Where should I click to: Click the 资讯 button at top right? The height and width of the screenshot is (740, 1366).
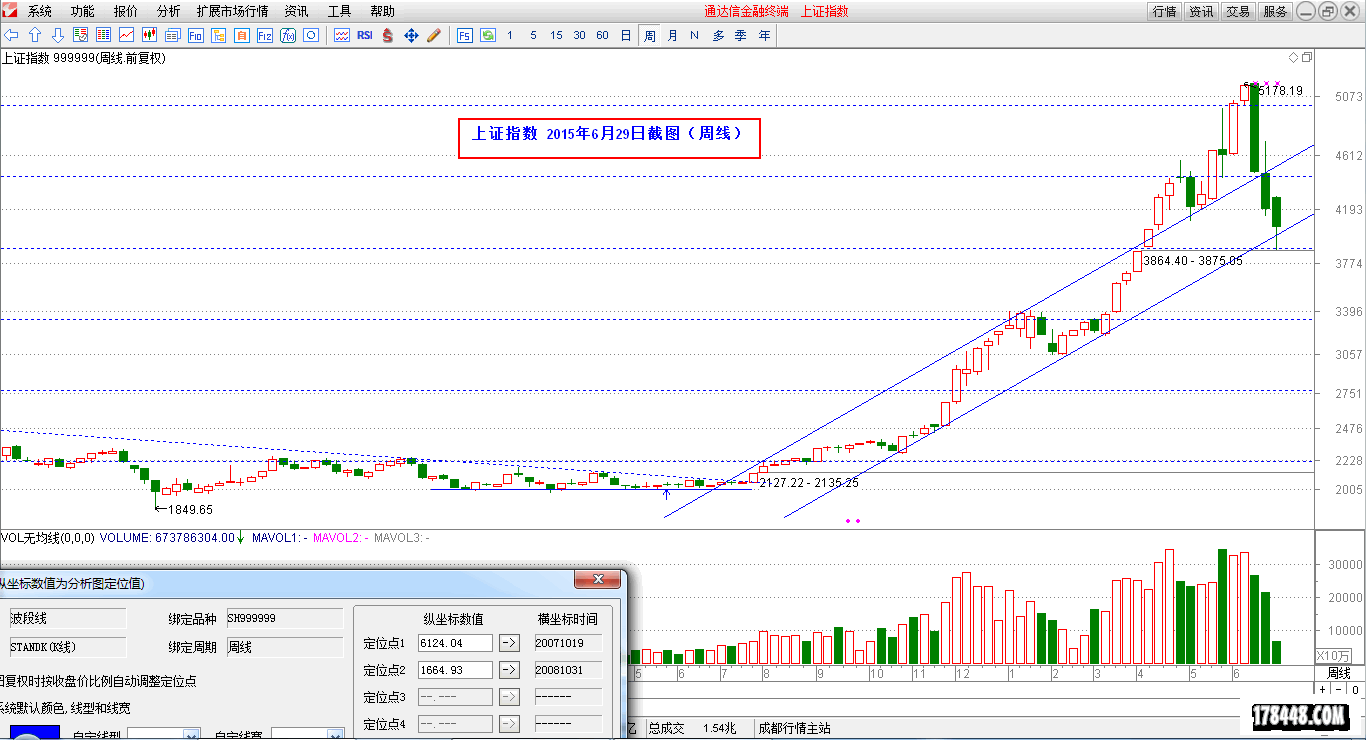1201,11
